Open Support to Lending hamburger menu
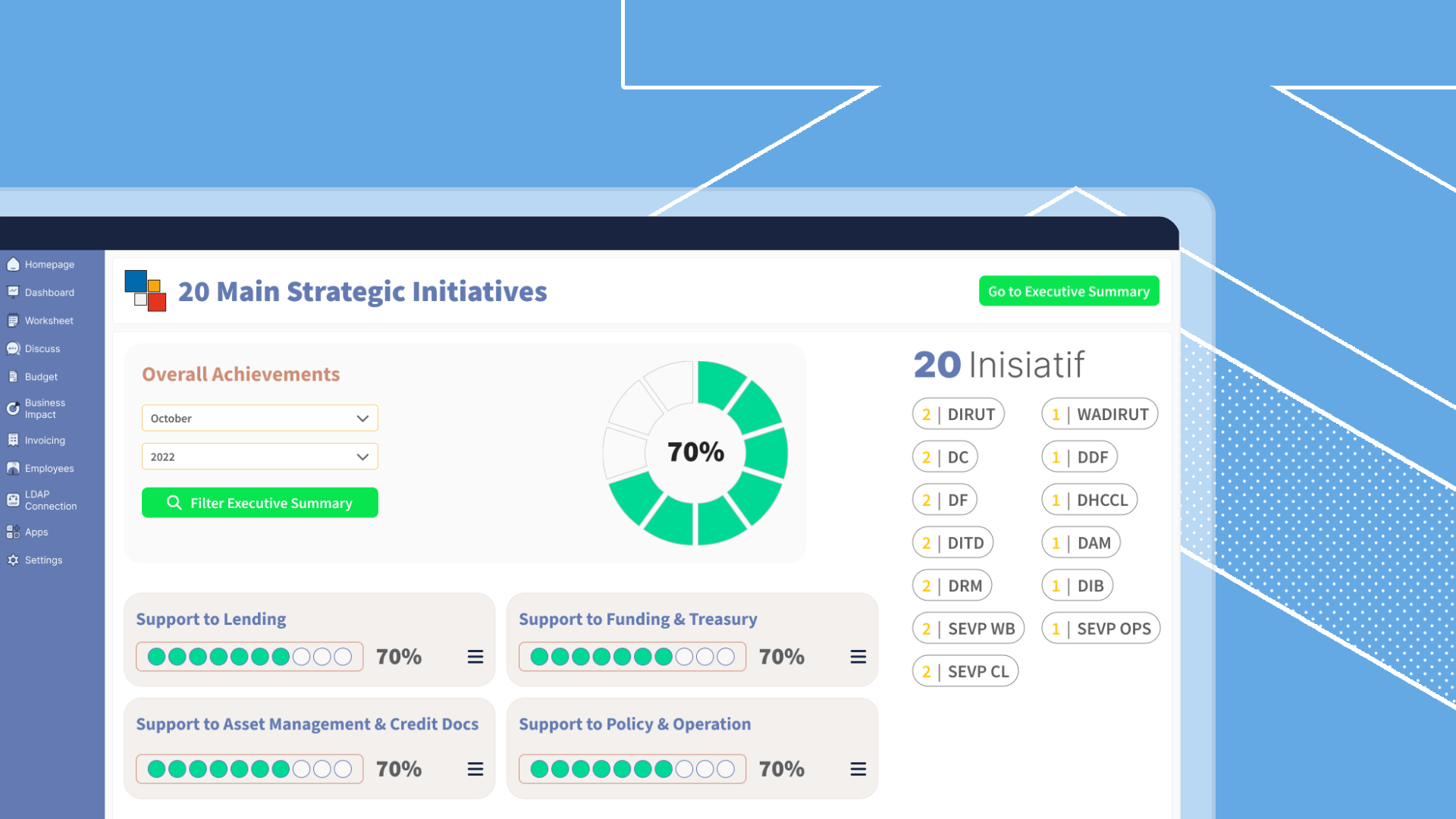Screen dimensions: 1456x819 point(475,657)
